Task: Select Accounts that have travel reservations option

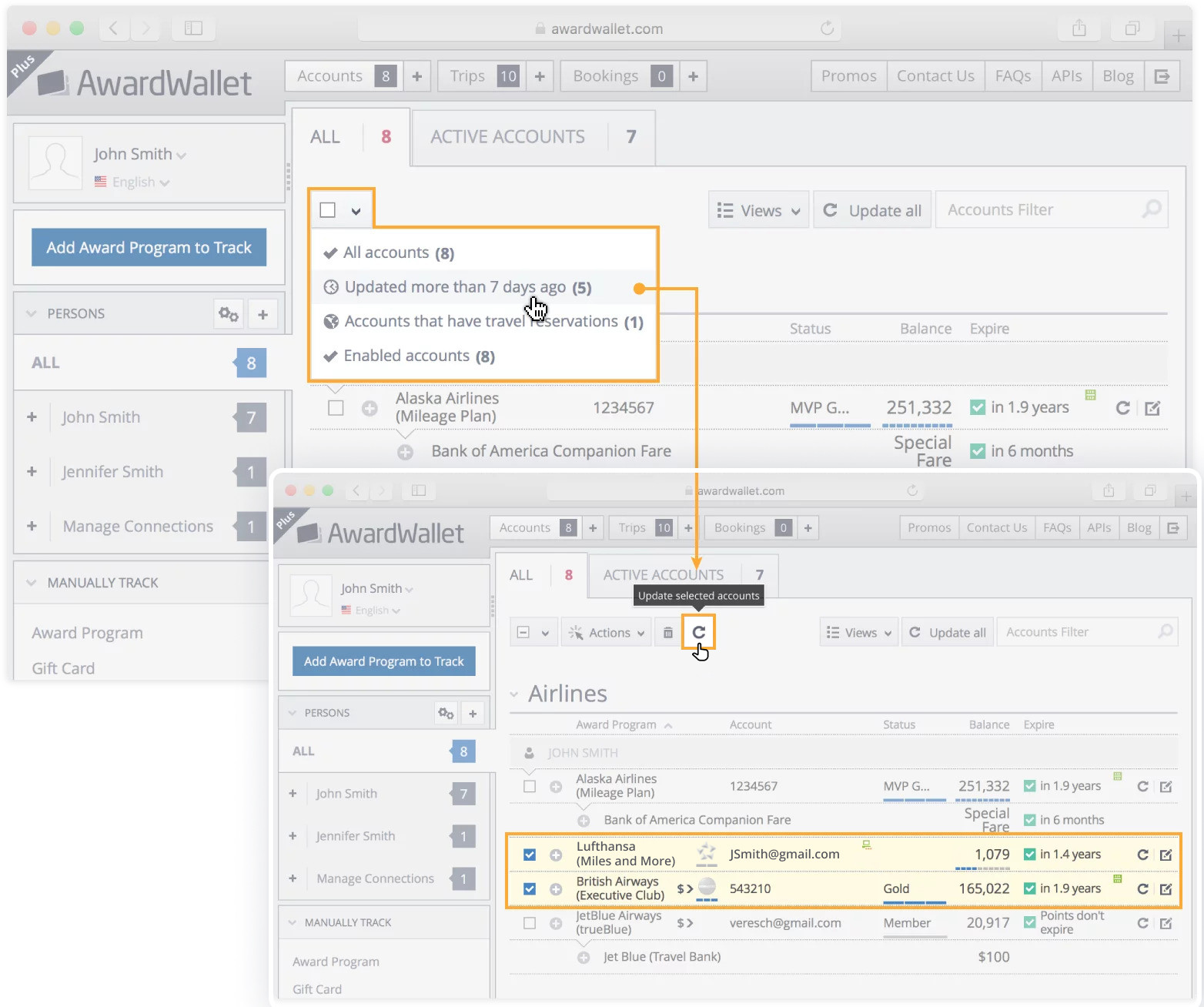Action: click(483, 322)
